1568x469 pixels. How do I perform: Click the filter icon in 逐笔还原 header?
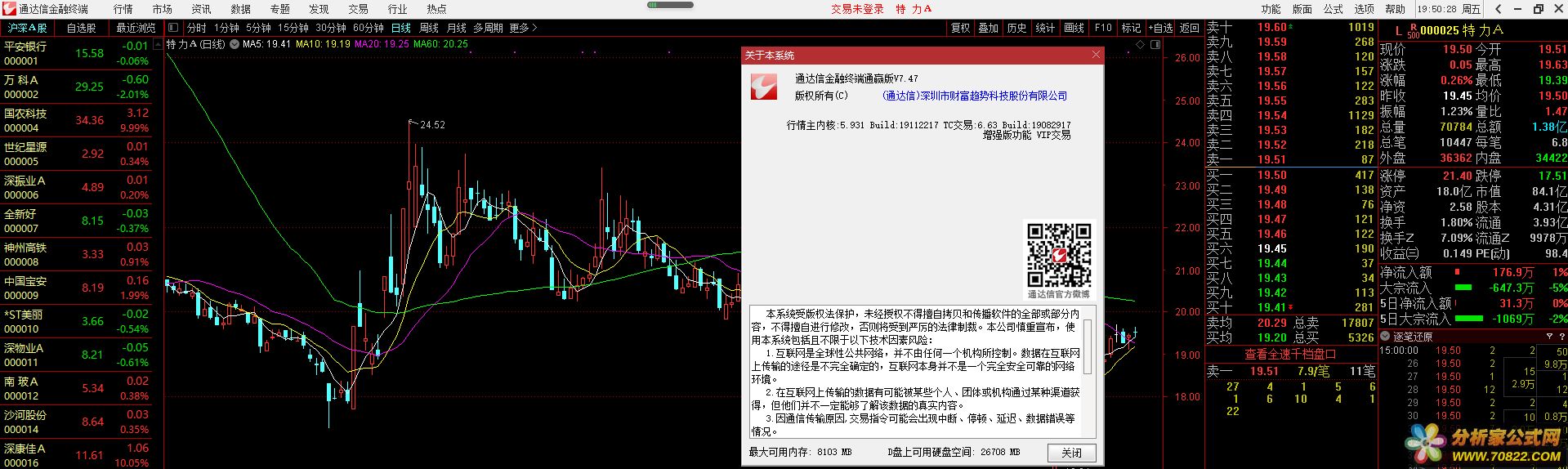click(1549, 337)
